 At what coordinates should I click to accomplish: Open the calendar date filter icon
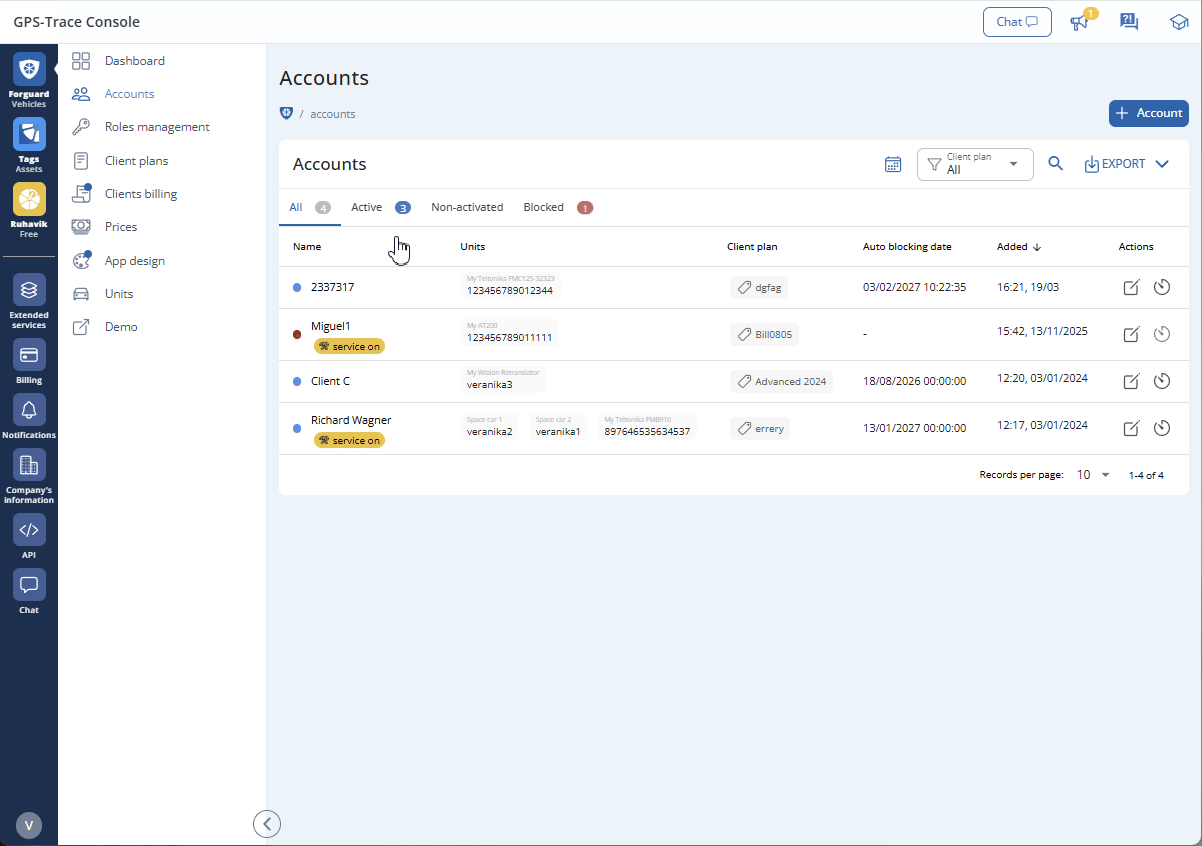pyautogui.click(x=893, y=164)
